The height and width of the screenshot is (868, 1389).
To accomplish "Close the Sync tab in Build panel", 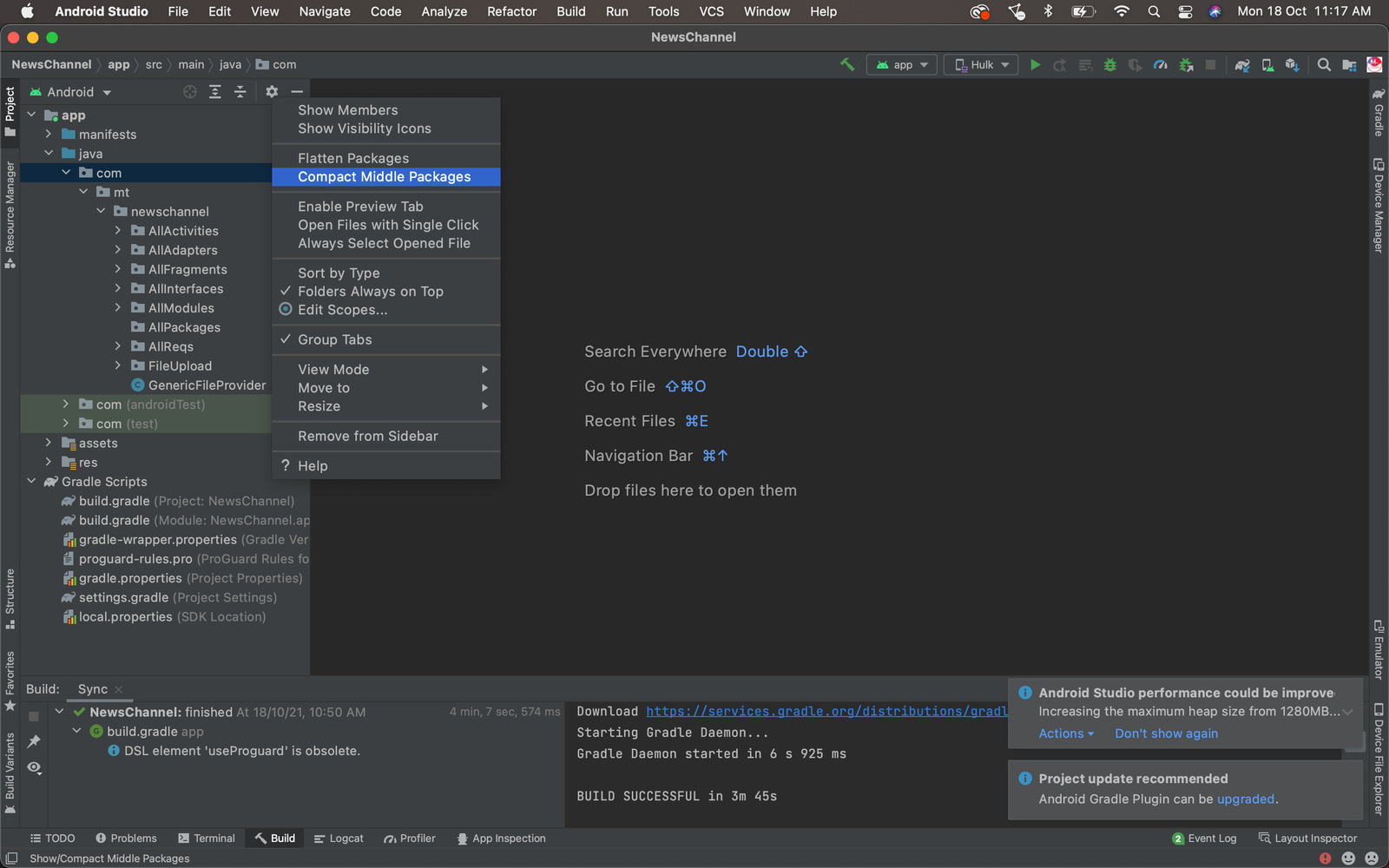I will click(119, 689).
